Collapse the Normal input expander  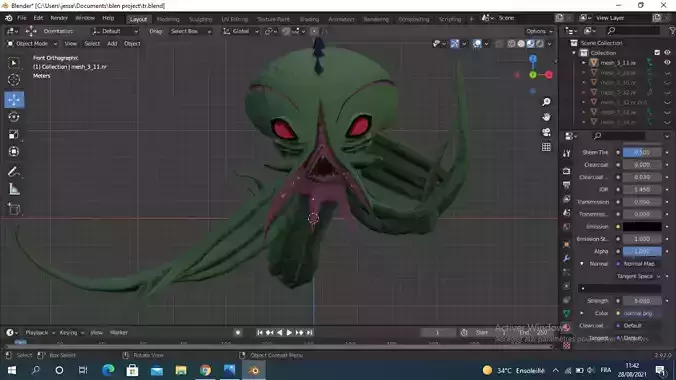click(582, 264)
